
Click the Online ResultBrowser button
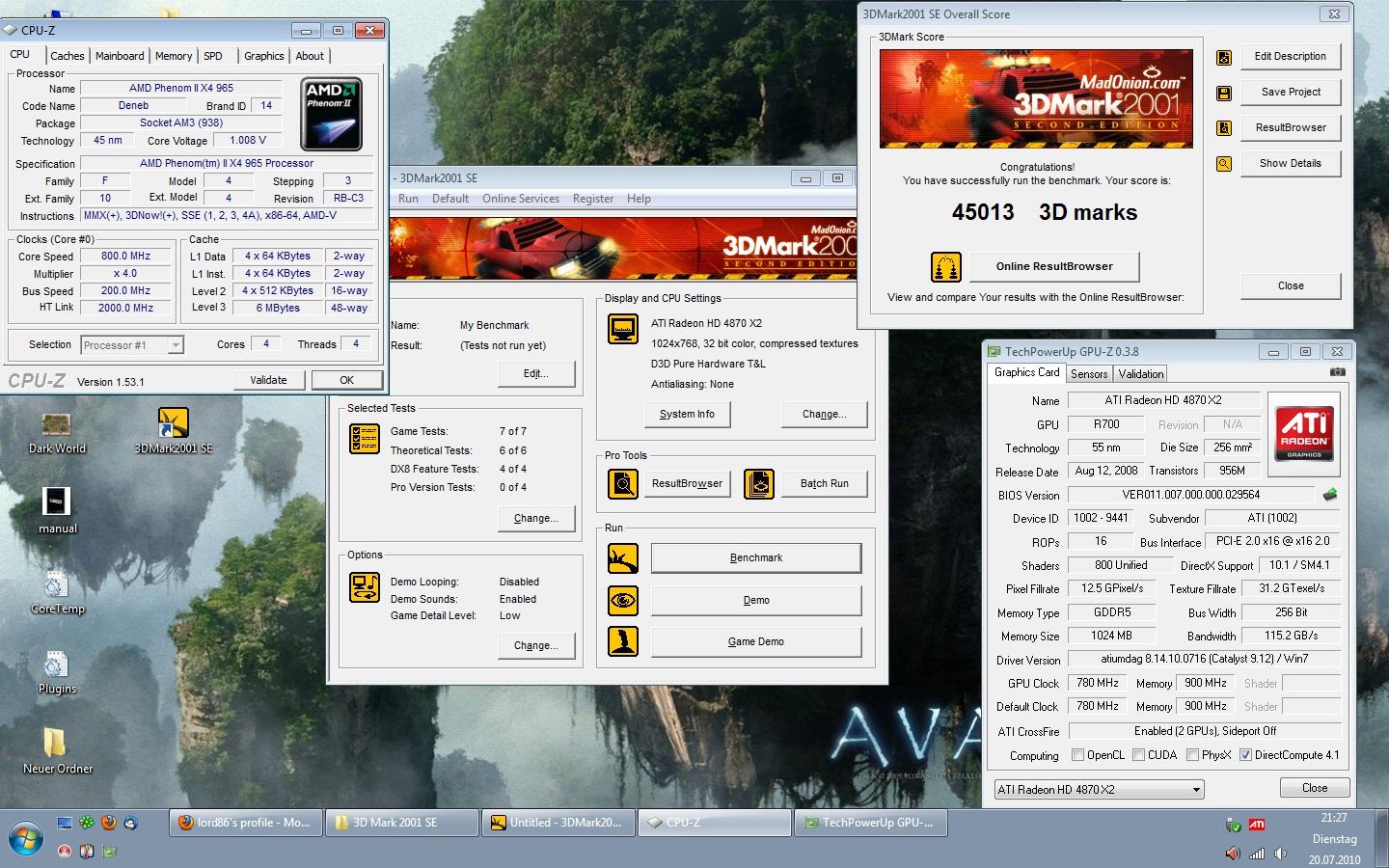click(1054, 266)
